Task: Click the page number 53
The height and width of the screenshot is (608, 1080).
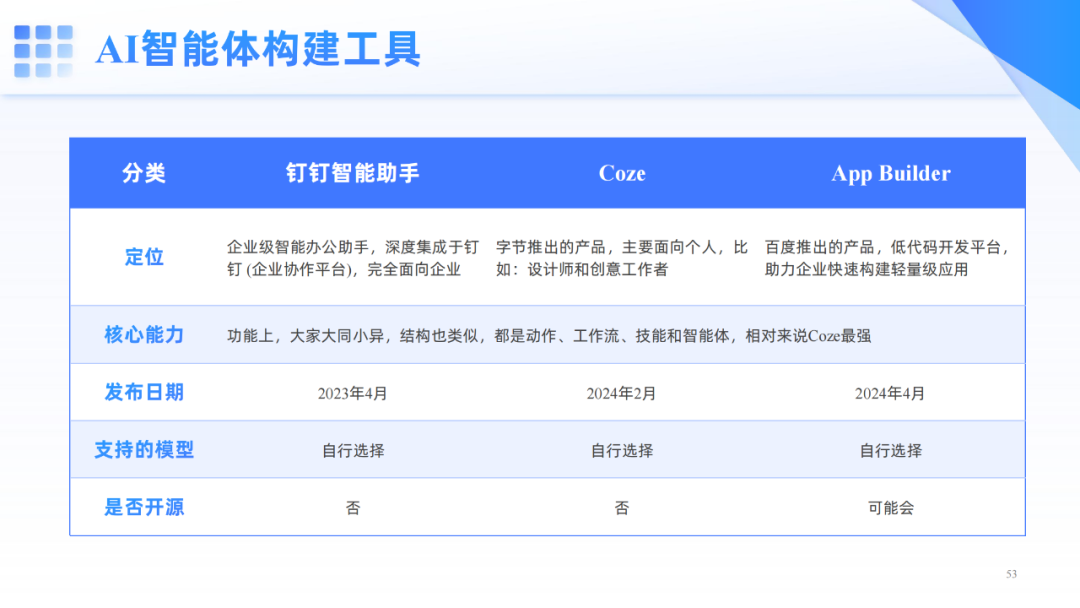Action: coord(1011,574)
